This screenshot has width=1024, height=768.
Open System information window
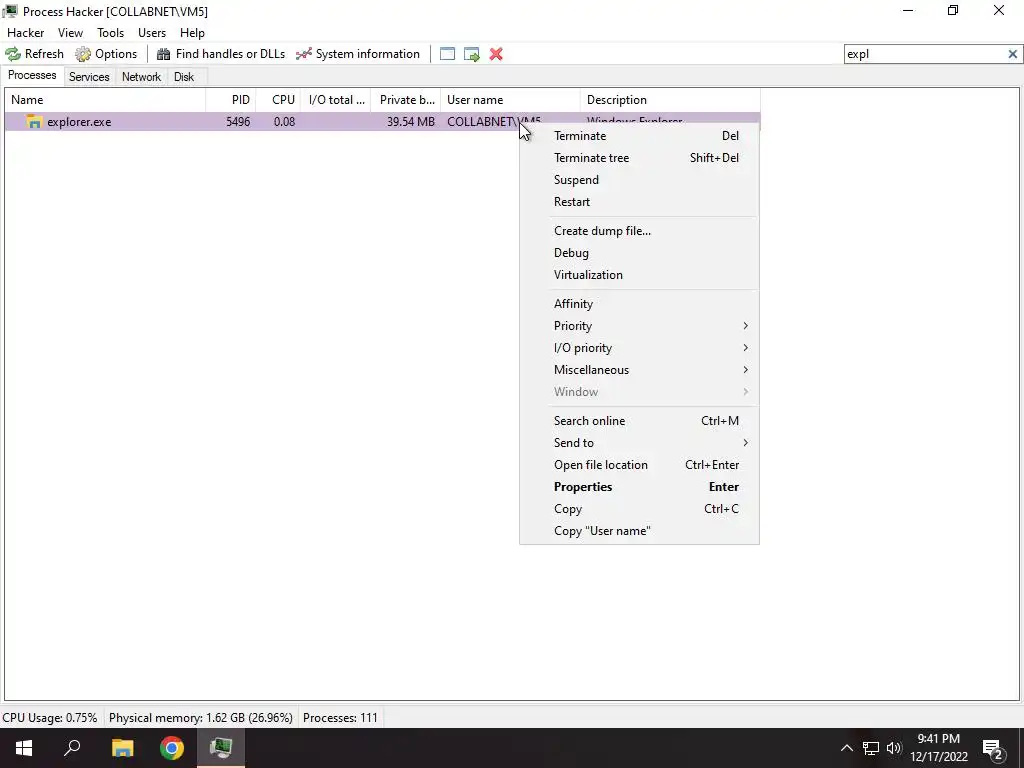(x=358, y=54)
